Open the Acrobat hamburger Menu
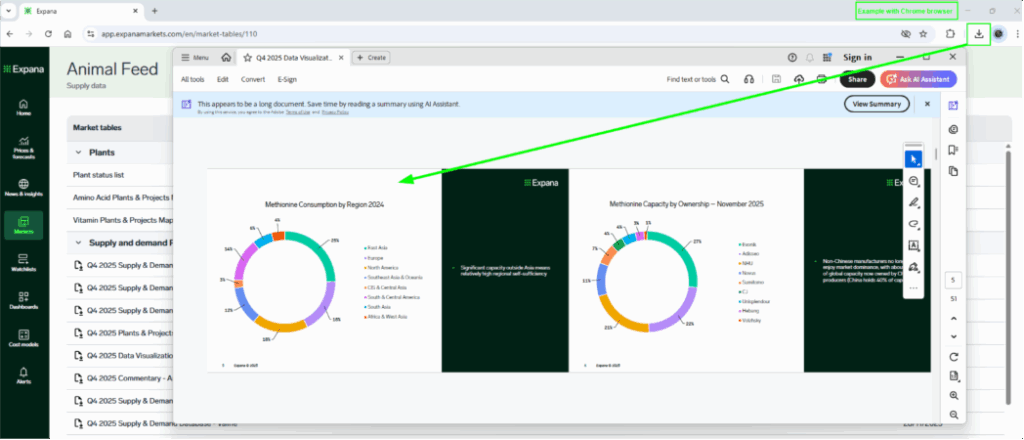 pos(194,58)
